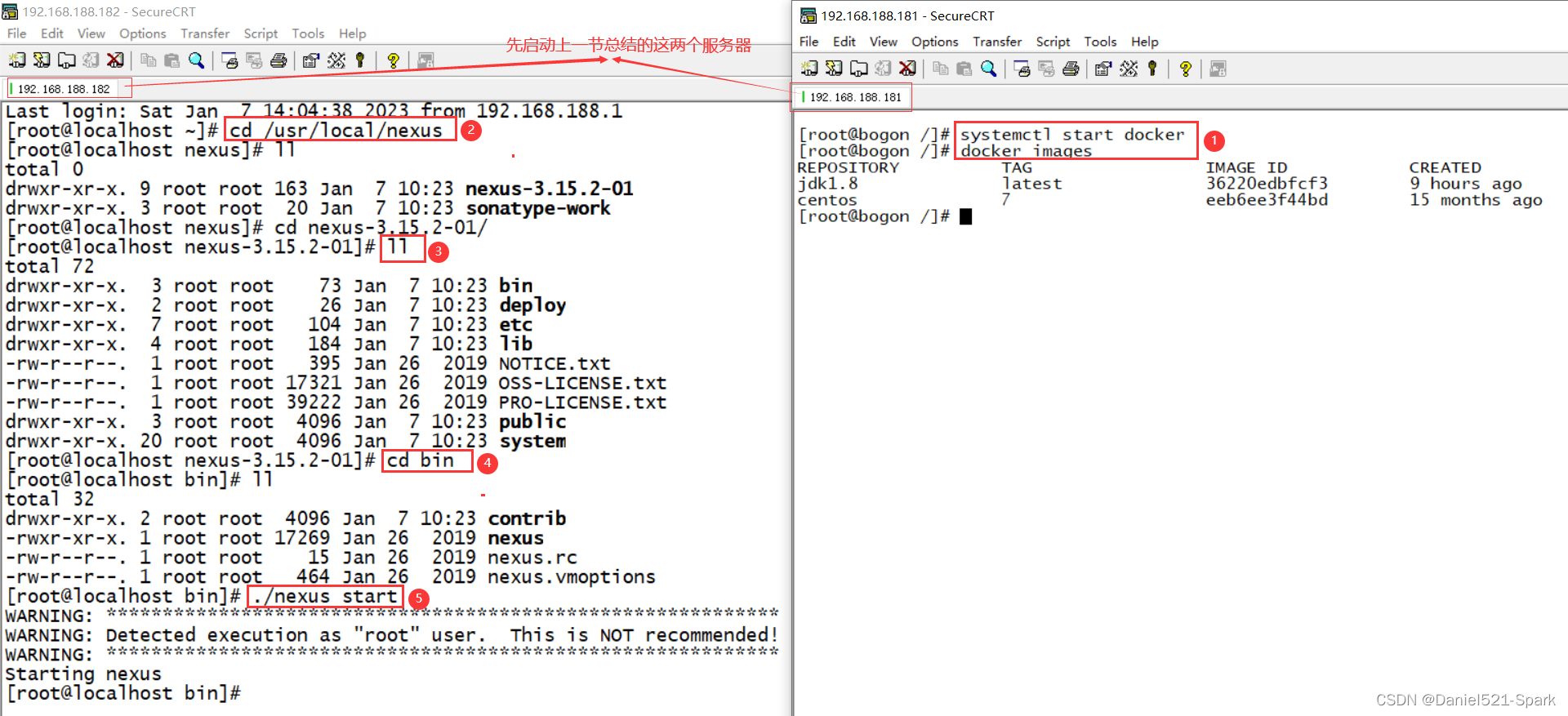Click key icon in 188.181 window toolbar

coord(1152,69)
